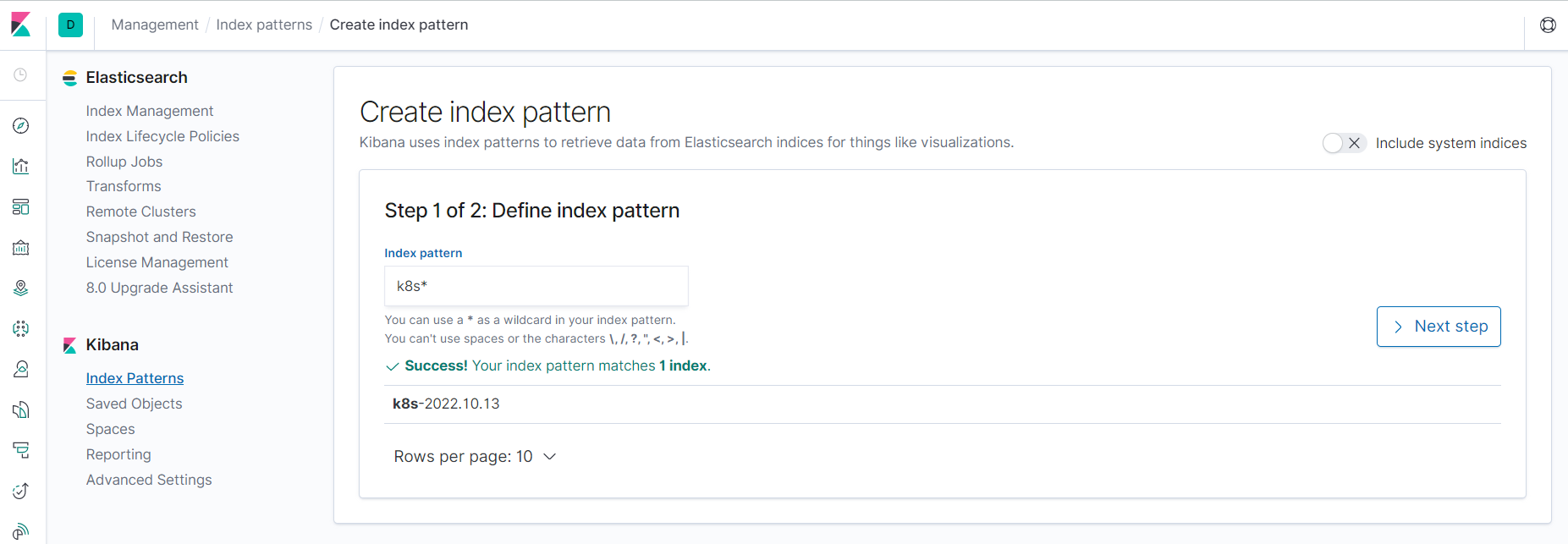This screenshot has width=1568, height=544.
Task: Focus the Index pattern input field
Action: [x=536, y=286]
